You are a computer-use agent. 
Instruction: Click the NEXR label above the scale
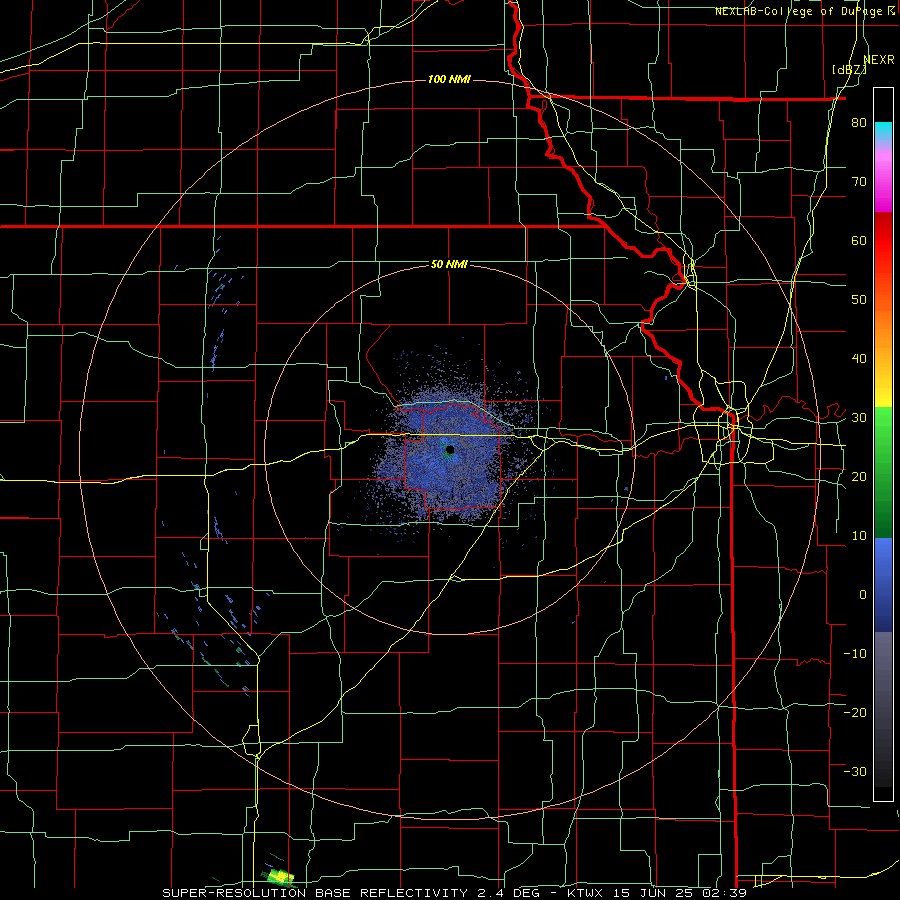tap(879, 60)
